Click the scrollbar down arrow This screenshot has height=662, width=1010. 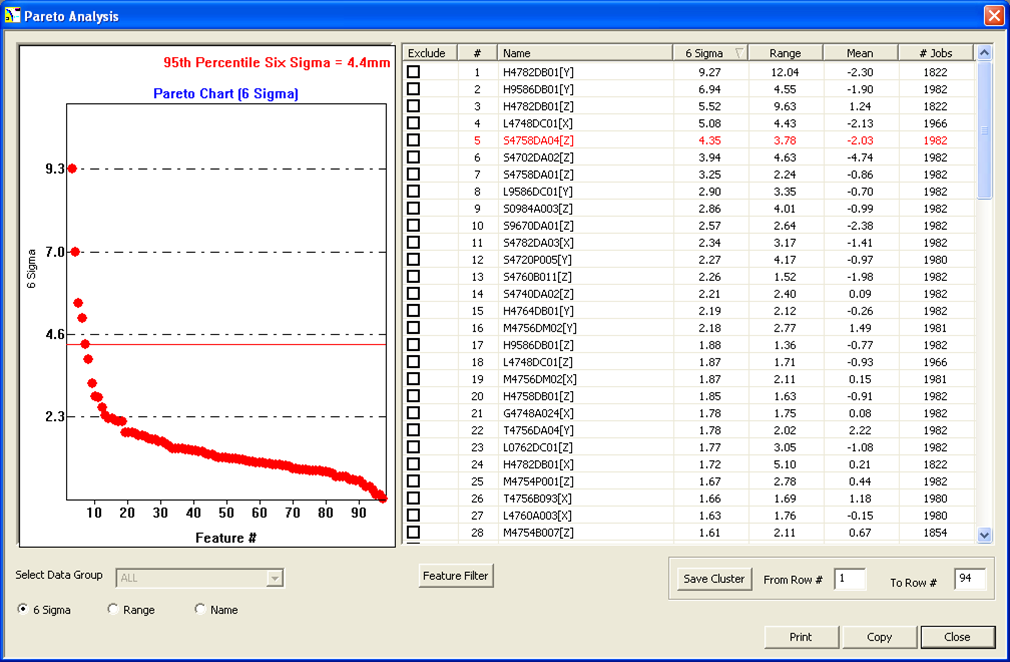click(x=982, y=534)
